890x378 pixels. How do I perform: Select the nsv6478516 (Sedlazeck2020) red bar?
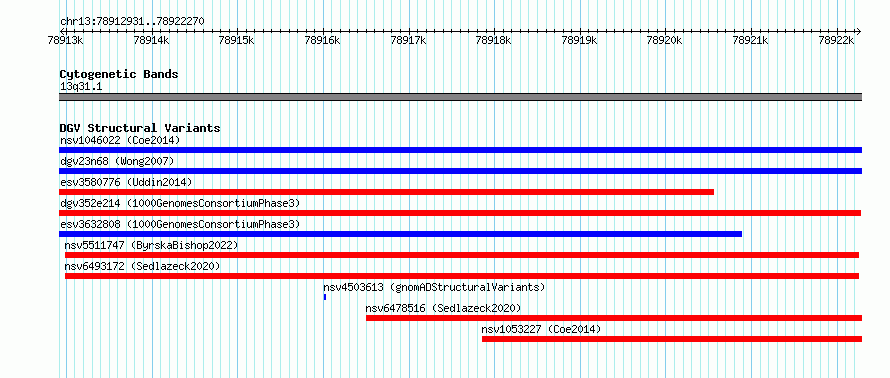[x=614, y=318]
